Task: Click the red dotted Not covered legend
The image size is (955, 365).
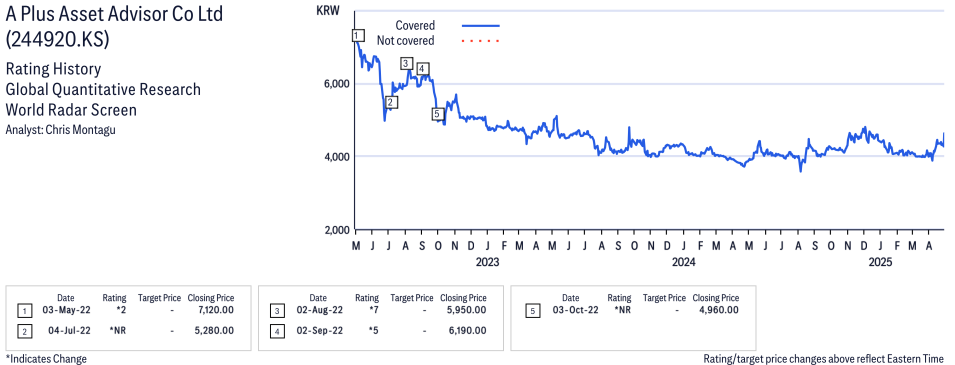Action: pyautogui.click(x=481, y=41)
